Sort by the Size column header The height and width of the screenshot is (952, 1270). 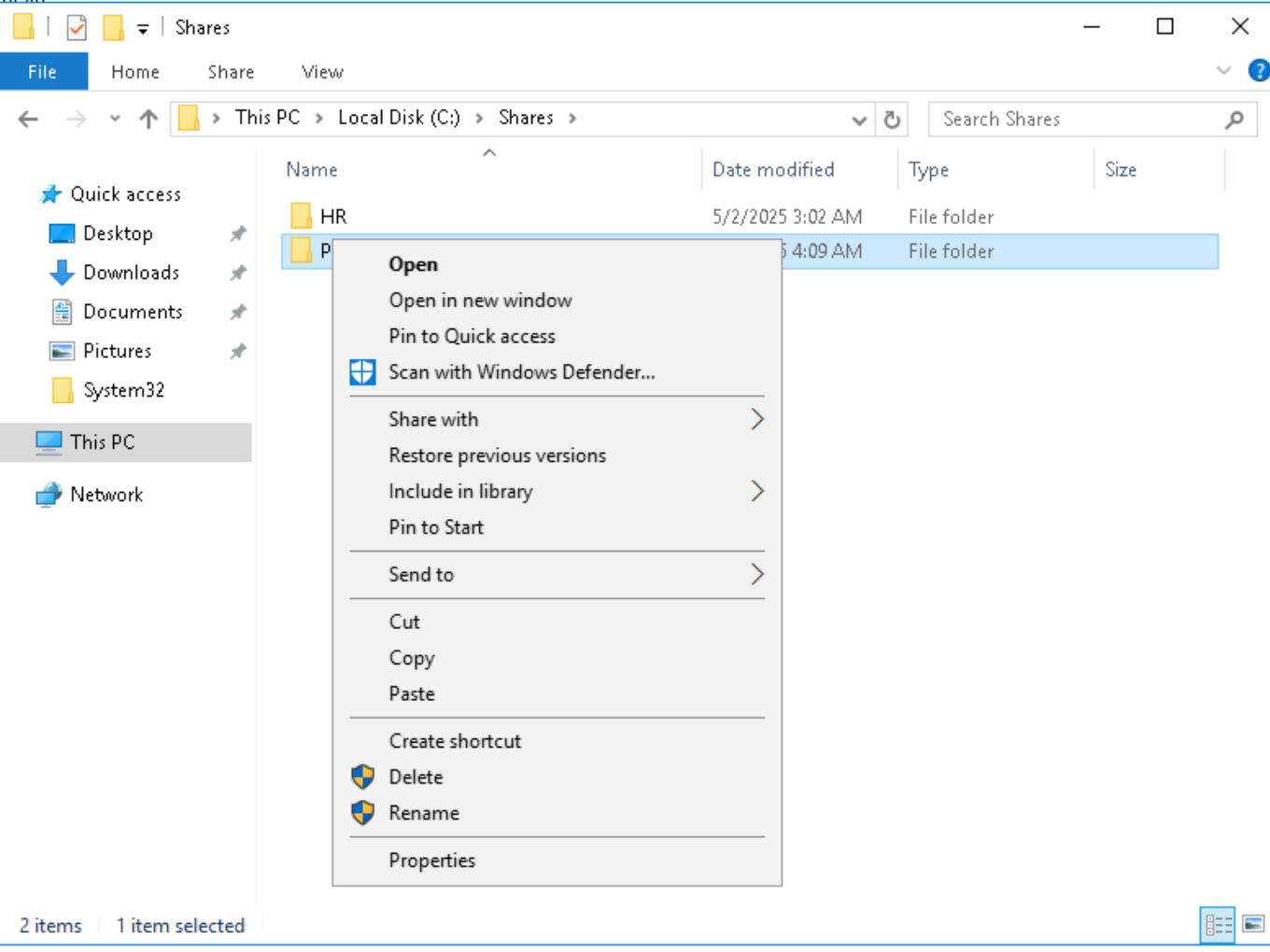(1121, 170)
